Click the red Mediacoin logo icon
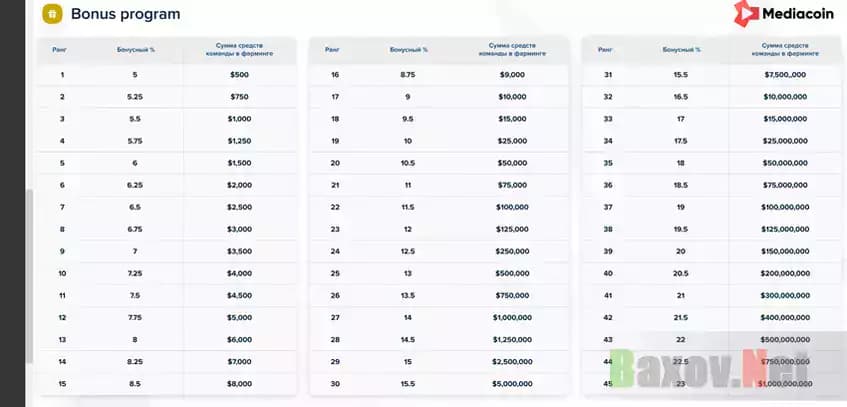The height and width of the screenshot is (407, 847). point(747,14)
